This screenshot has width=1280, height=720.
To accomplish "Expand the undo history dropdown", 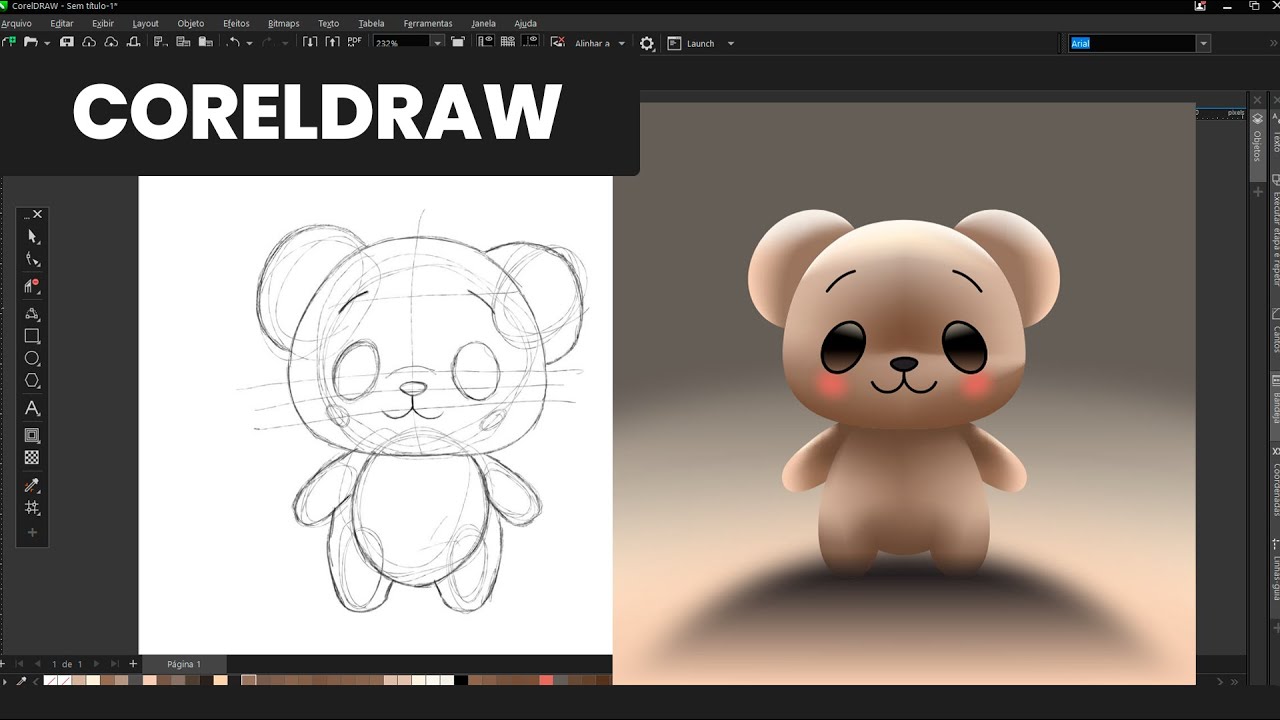I will click(249, 43).
